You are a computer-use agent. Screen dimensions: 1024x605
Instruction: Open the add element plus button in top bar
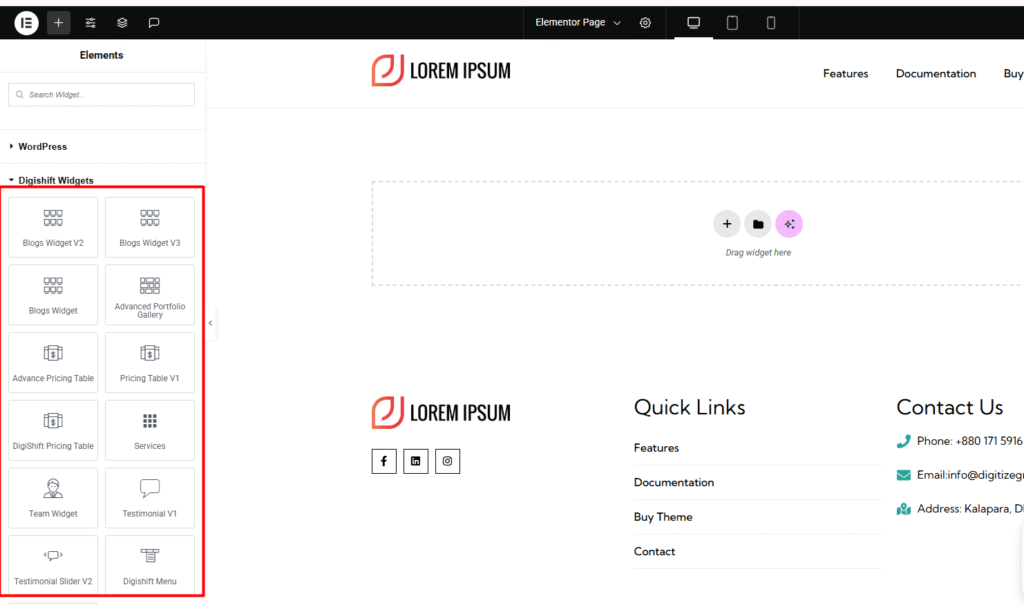pyautogui.click(x=58, y=22)
